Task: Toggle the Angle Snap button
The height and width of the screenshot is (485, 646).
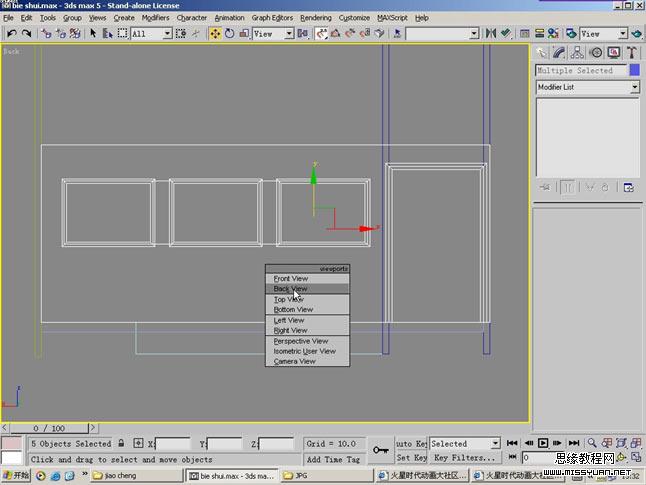Action: click(x=336, y=33)
